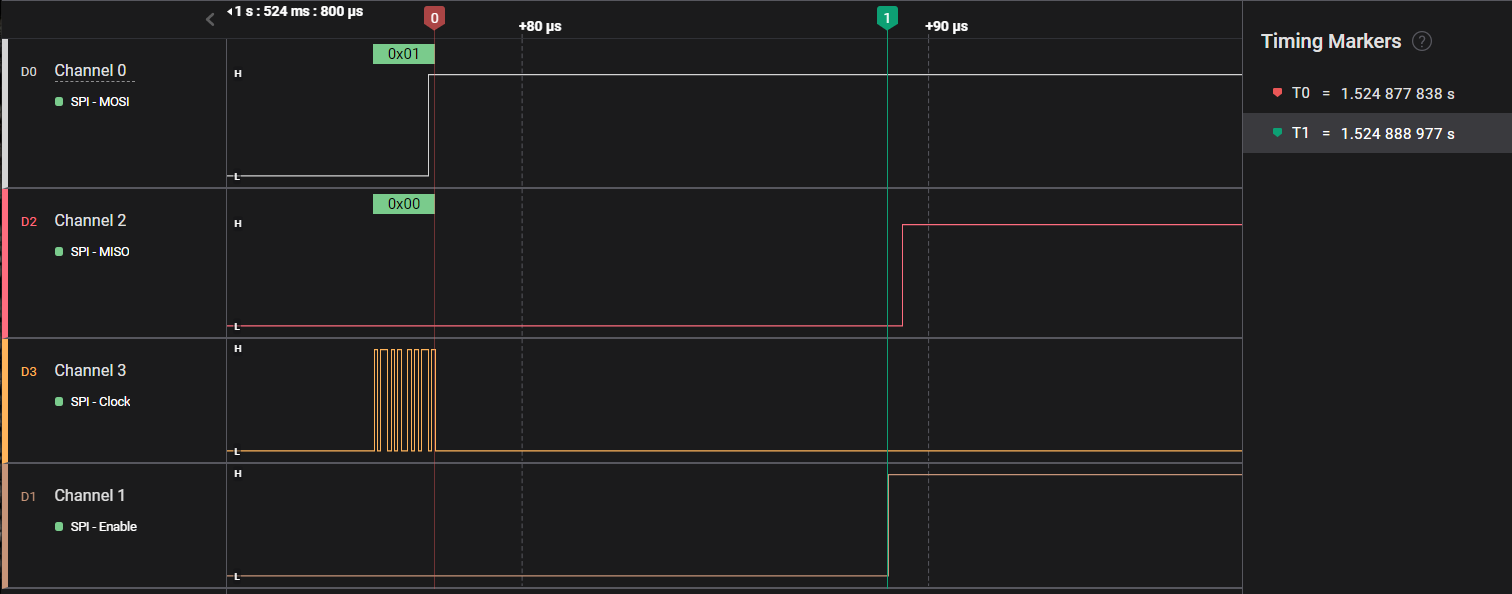Select the Channel 0 label
The height and width of the screenshot is (594, 1512).
(x=90, y=71)
